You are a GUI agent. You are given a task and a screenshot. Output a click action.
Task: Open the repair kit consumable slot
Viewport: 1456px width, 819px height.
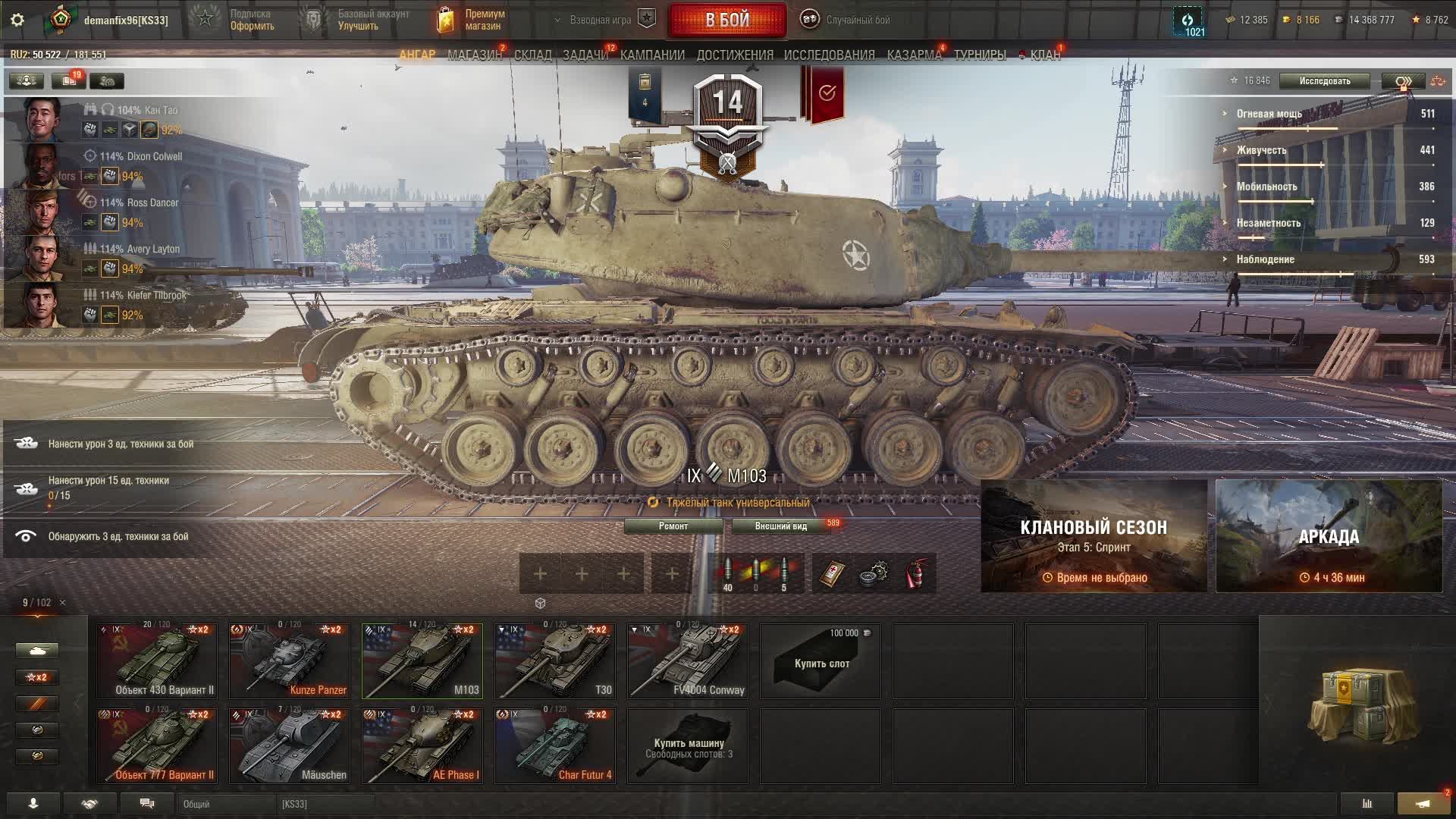874,574
